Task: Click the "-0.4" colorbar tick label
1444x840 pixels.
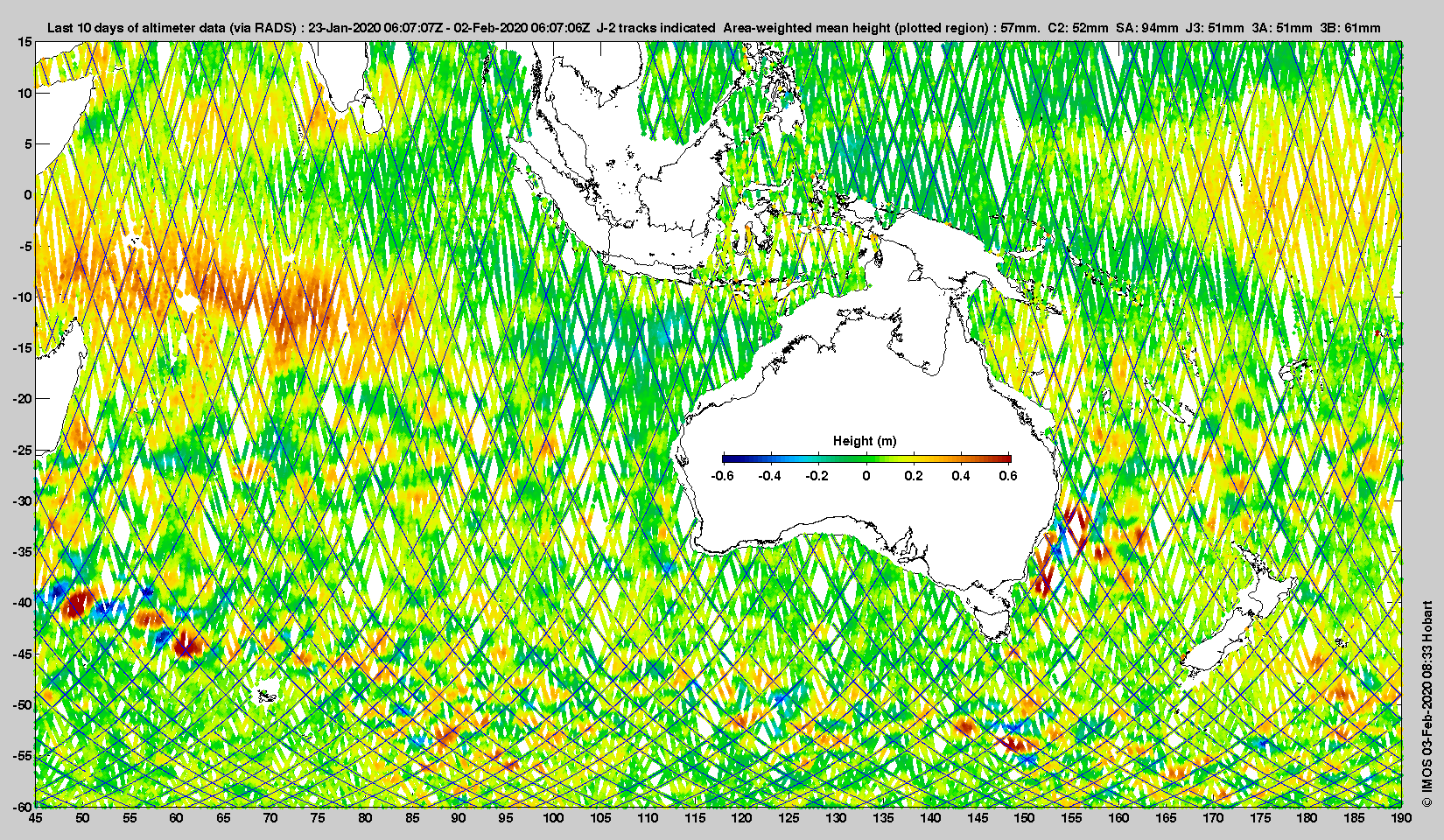Action: point(769,476)
